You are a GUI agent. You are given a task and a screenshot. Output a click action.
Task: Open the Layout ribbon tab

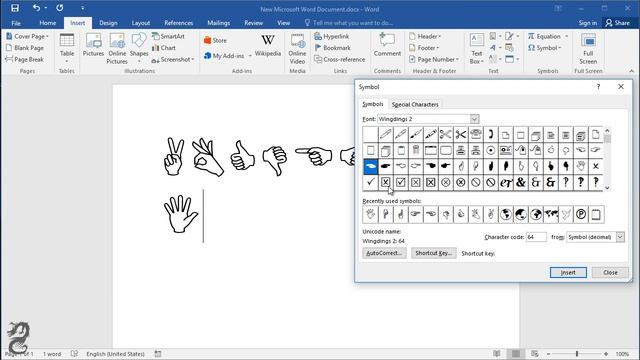coord(141,23)
